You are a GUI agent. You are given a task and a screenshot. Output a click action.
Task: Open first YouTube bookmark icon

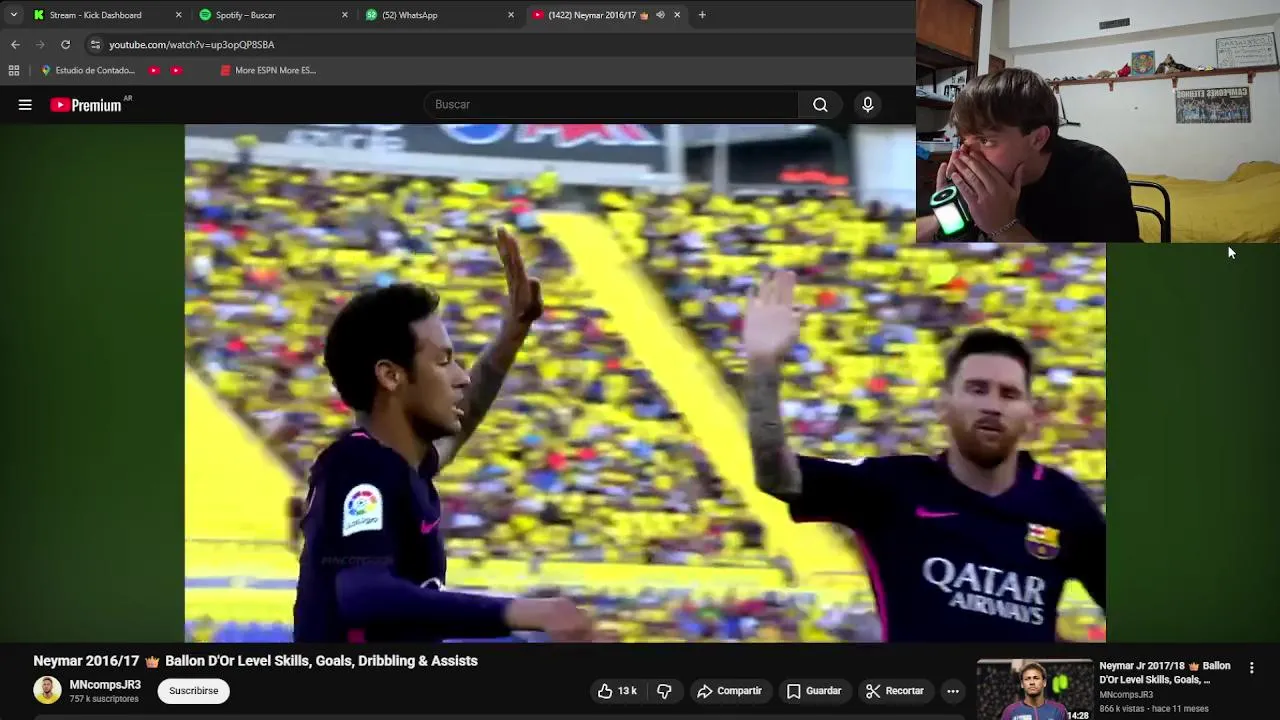click(154, 70)
